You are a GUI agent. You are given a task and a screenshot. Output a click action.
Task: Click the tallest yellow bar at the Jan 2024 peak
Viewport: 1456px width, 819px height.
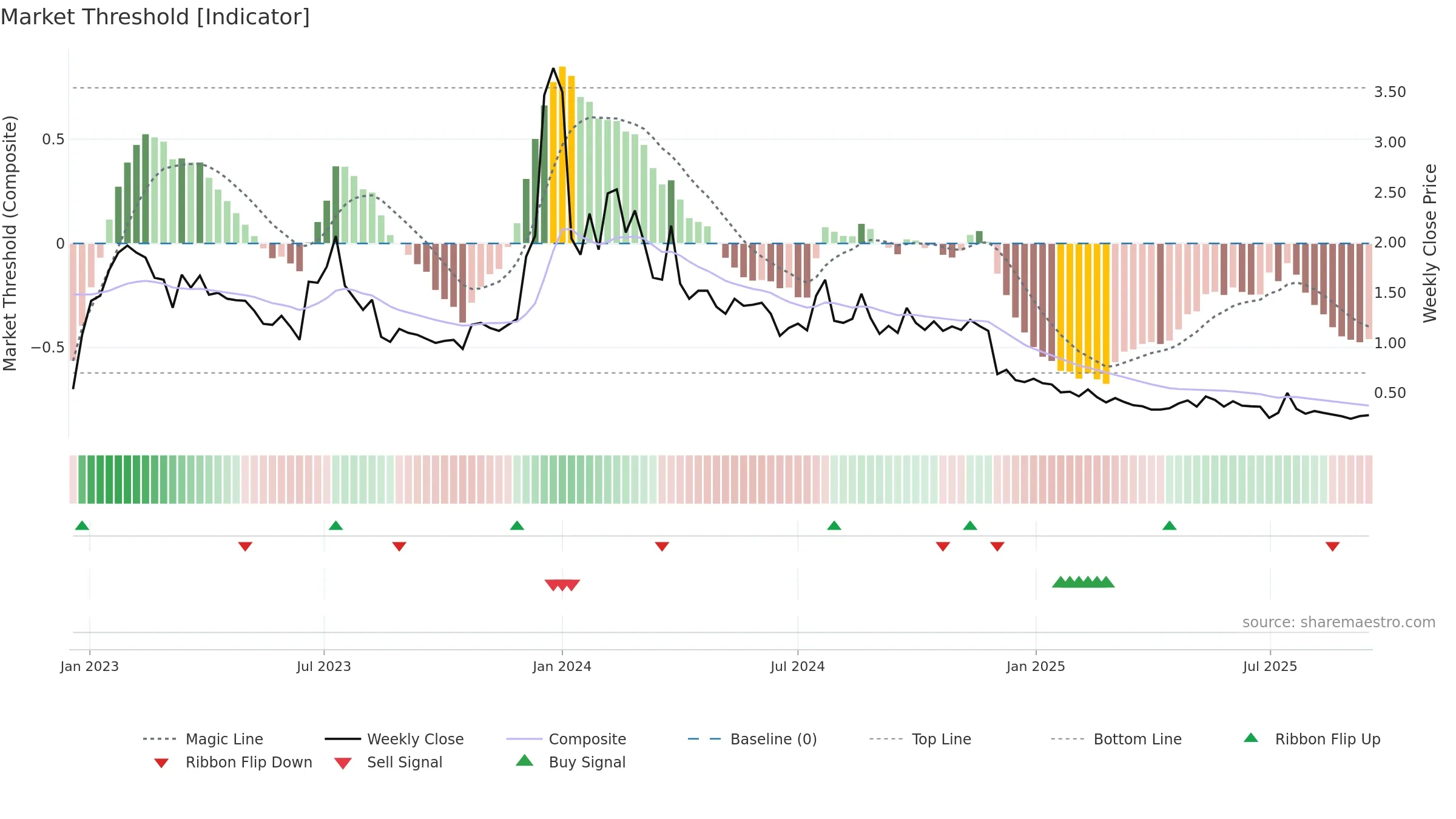562,155
